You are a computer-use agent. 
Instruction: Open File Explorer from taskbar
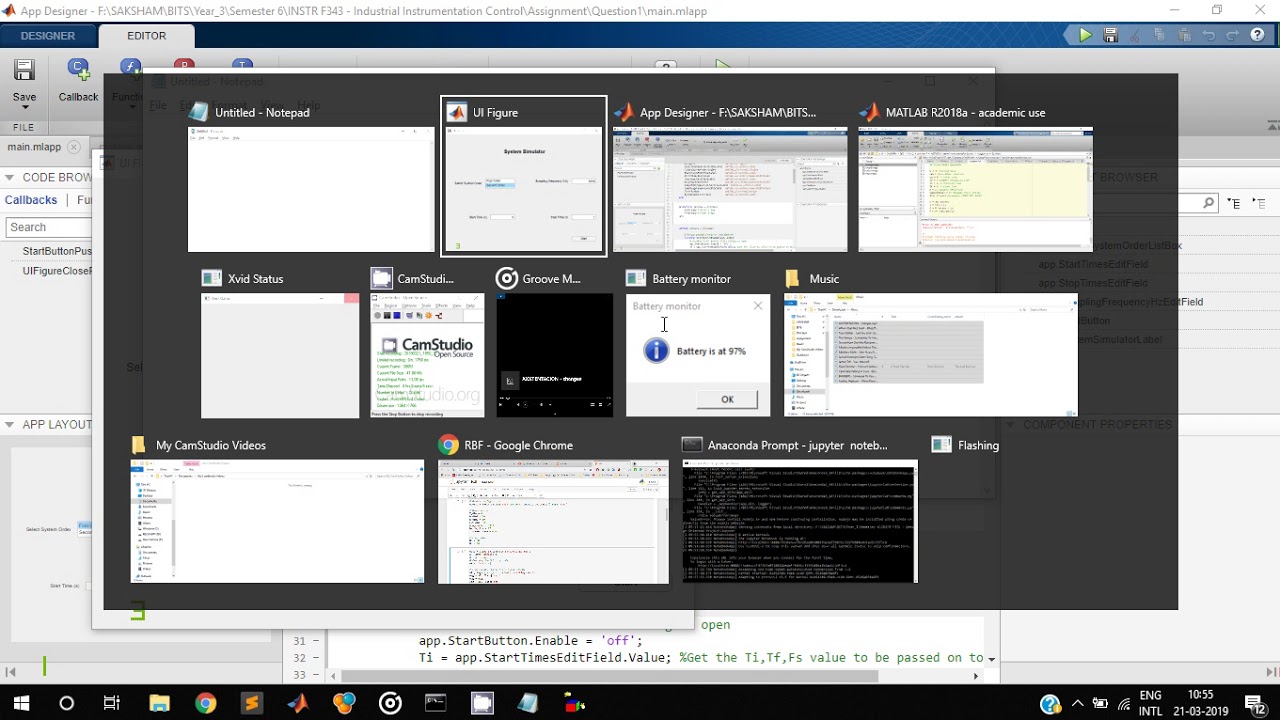click(159, 703)
